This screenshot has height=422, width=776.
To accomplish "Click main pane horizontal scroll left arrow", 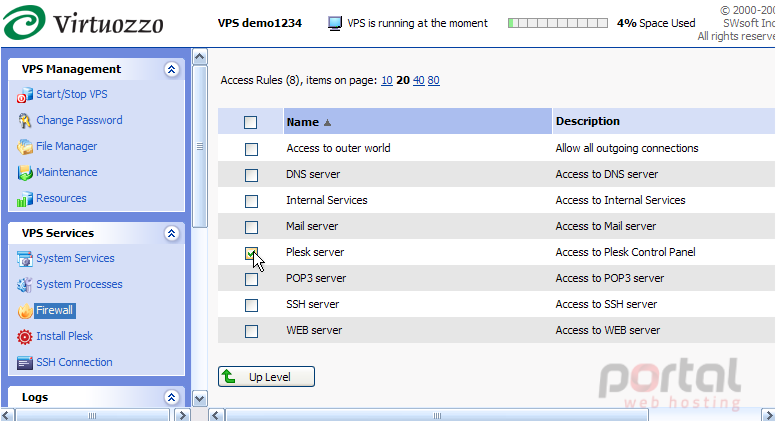I will 216,415.
